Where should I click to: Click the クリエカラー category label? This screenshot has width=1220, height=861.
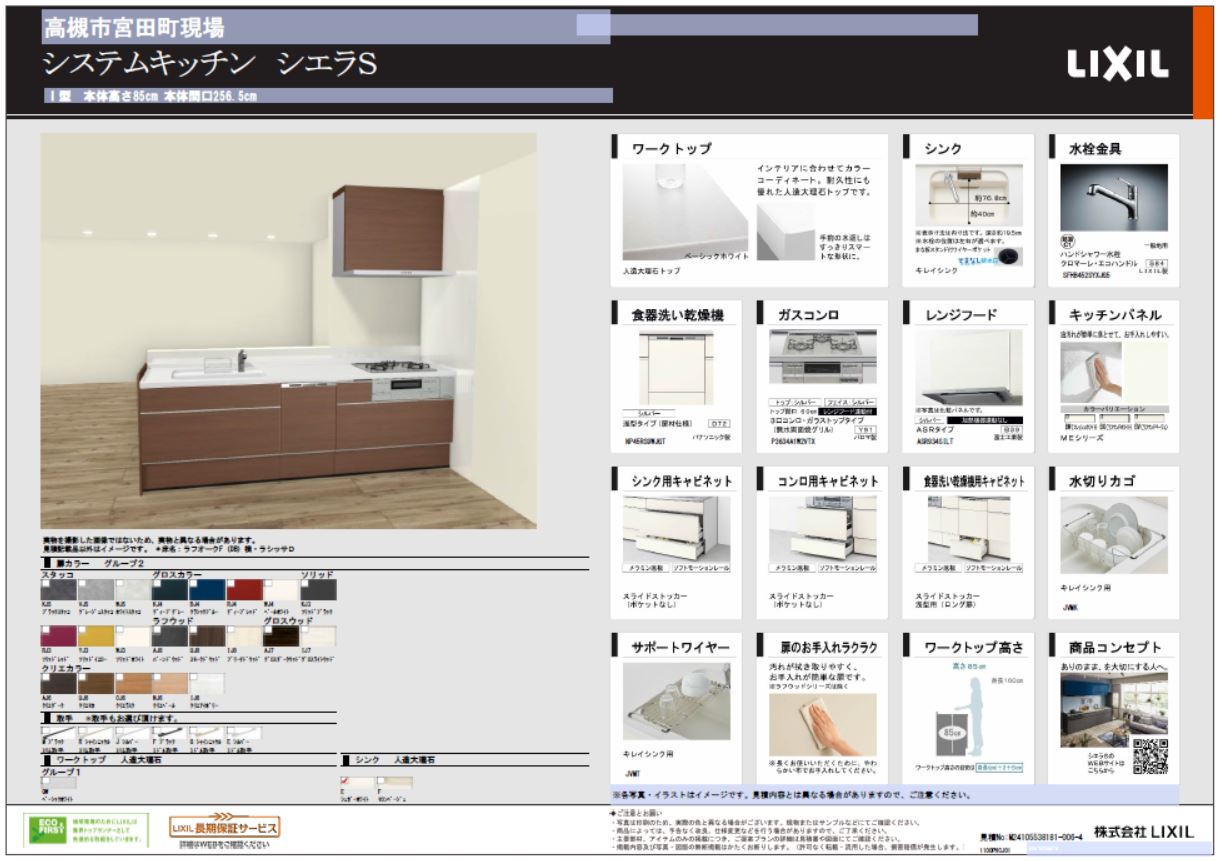click(x=65, y=667)
